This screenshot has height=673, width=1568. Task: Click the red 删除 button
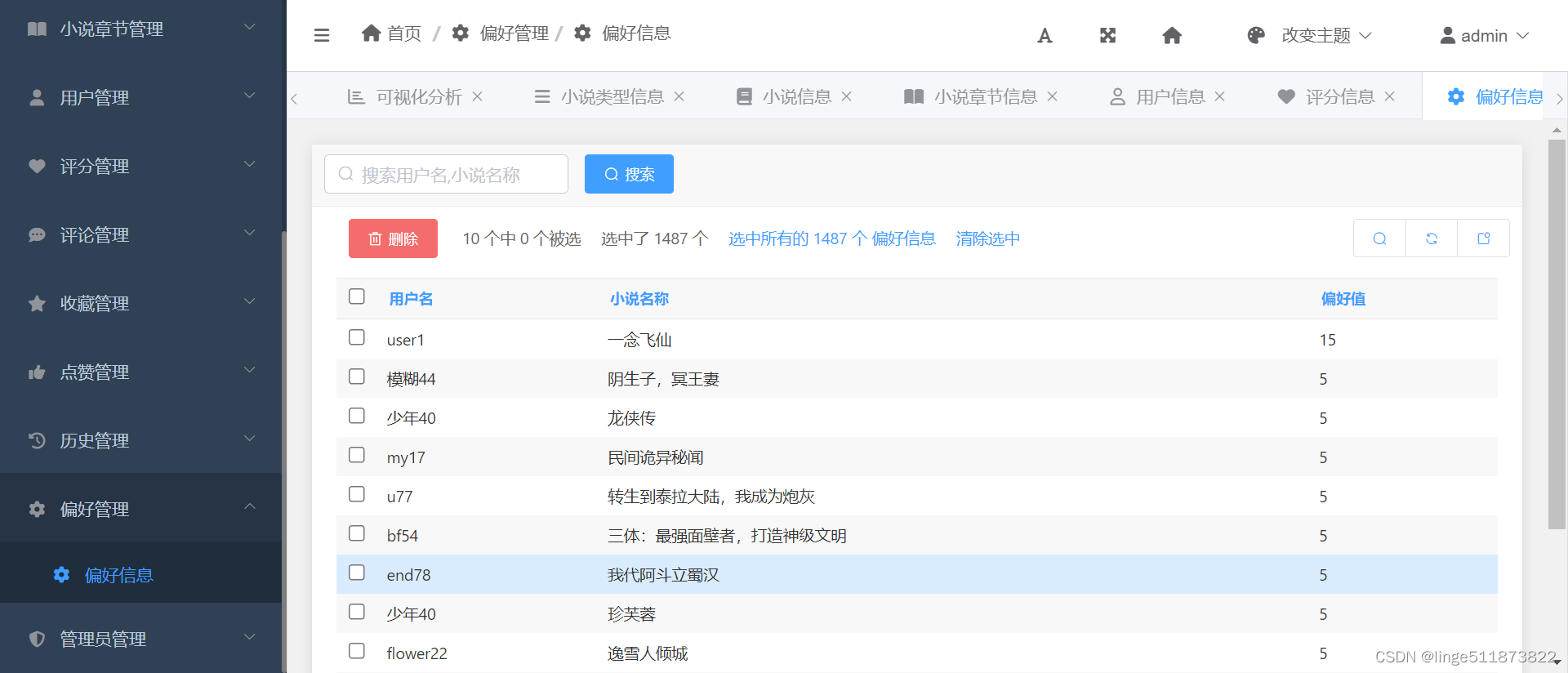[393, 238]
